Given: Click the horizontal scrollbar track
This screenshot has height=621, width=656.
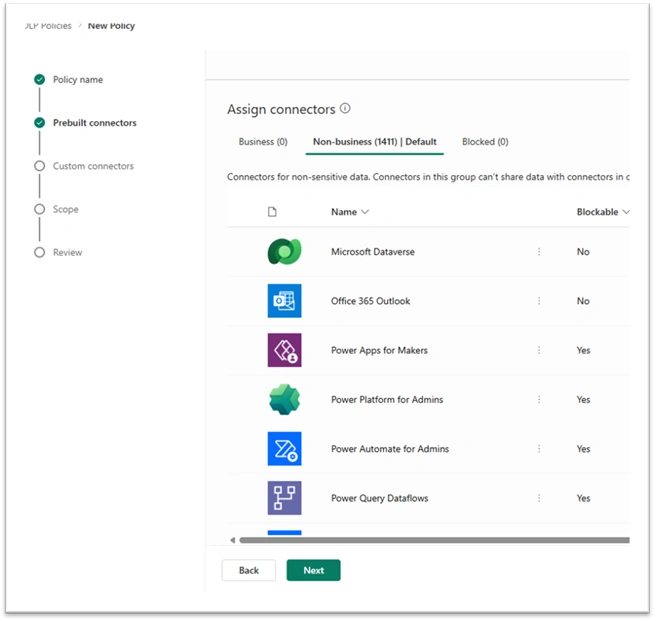Looking at the screenshot, I should pyautogui.click(x=434, y=540).
